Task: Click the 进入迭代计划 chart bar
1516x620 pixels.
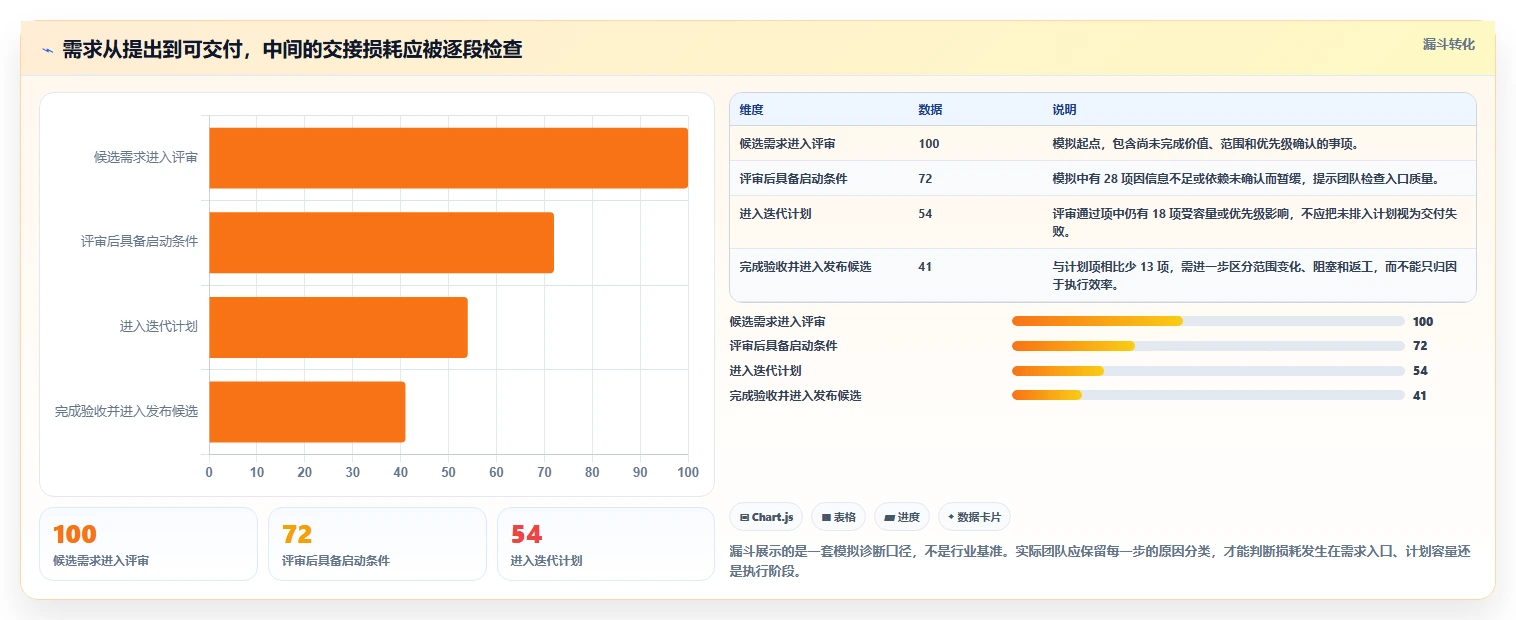Action: [x=338, y=327]
